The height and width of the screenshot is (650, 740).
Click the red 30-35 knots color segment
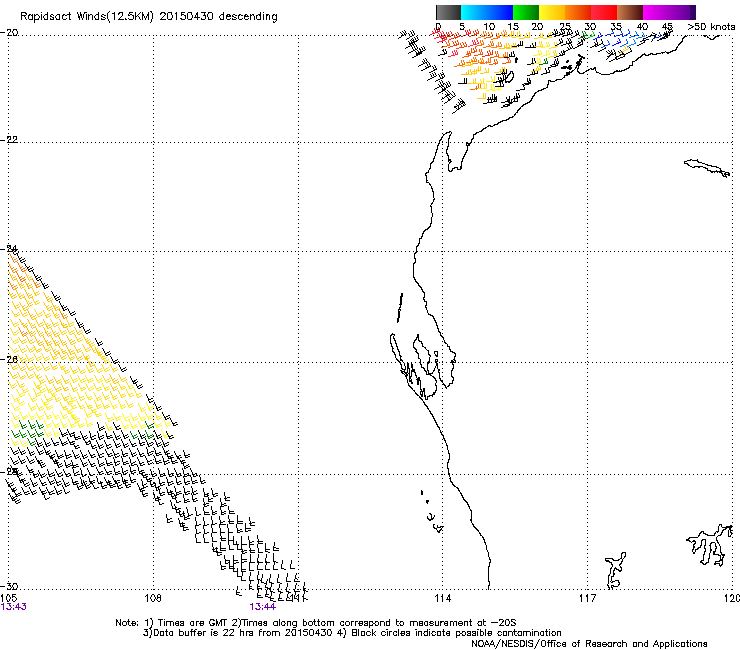pos(604,12)
